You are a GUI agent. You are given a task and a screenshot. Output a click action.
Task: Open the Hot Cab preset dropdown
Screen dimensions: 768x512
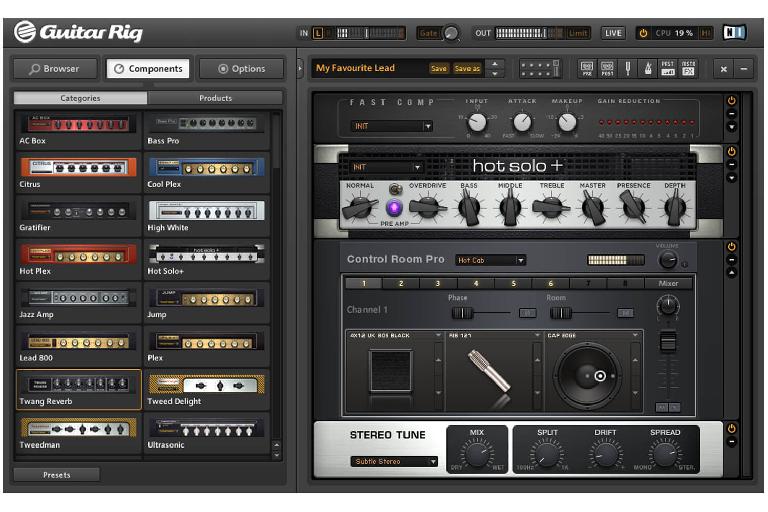tap(490, 260)
